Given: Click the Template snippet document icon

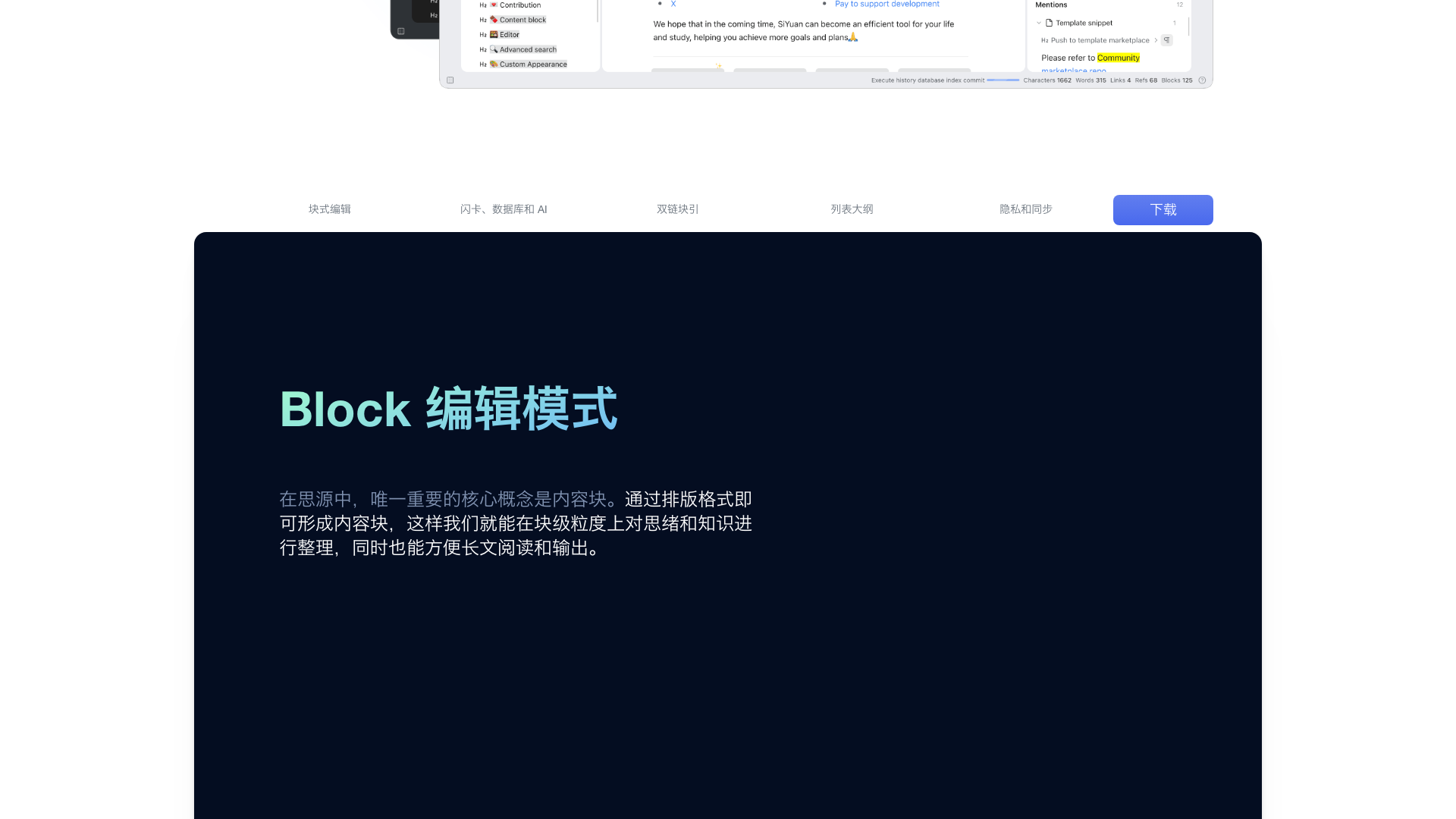Looking at the screenshot, I should coord(1050,23).
